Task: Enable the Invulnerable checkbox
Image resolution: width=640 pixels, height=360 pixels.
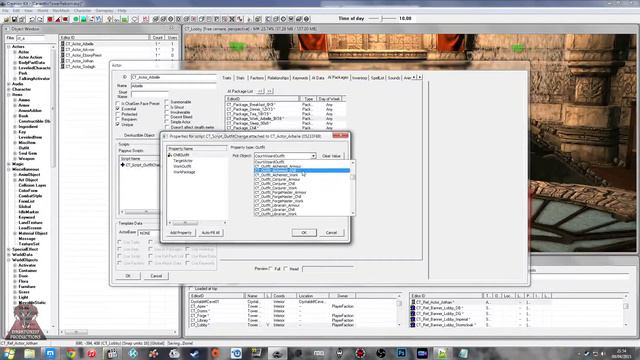Action: point(167,112)
